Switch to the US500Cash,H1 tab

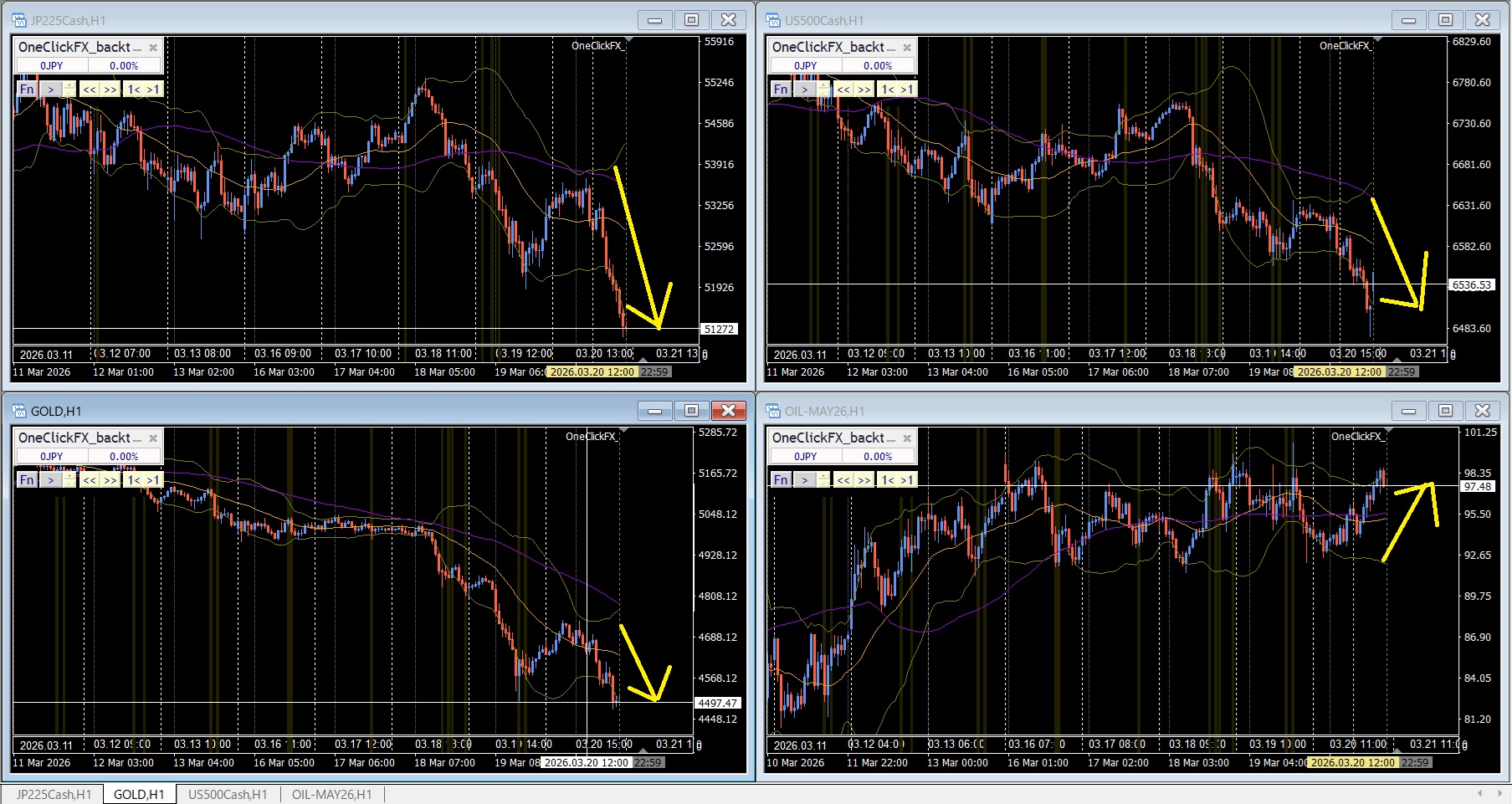click(228, 795)
